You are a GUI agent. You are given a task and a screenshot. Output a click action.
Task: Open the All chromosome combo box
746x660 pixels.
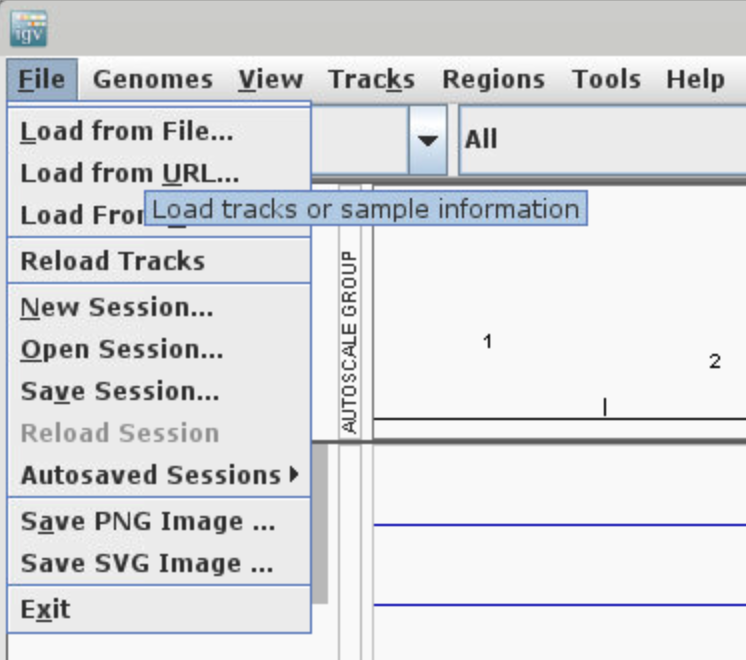point(600,139)
